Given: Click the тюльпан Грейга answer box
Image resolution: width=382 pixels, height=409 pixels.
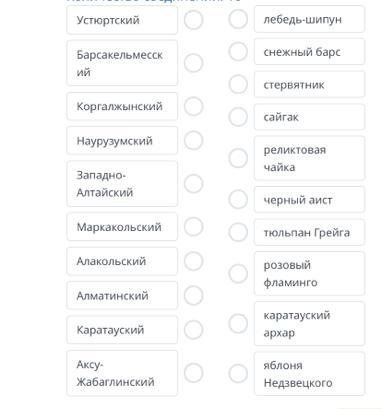Looking at the screenshot, I should tap(309, 232).
